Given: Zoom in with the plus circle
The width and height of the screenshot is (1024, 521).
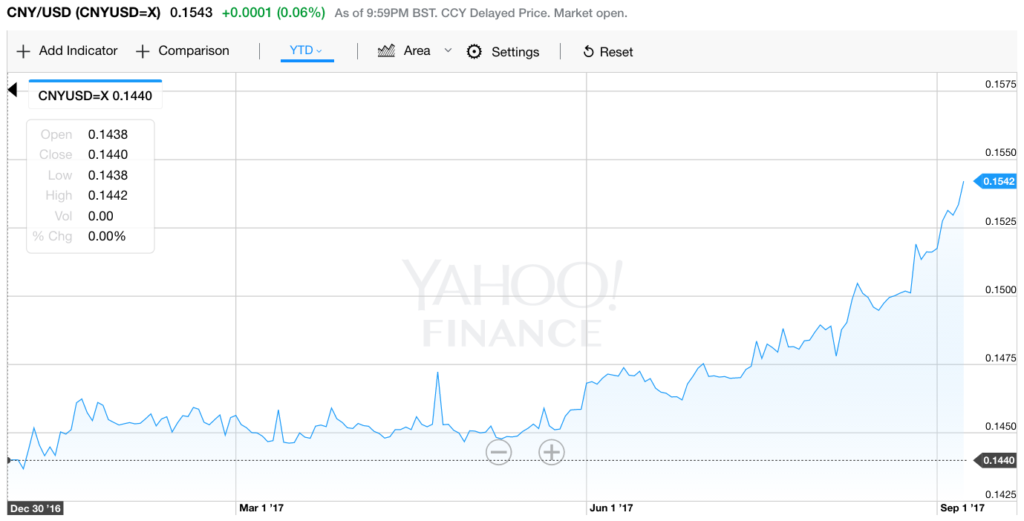Looking at the screenshot, I should pyautogui.click(x=551, y=452).
